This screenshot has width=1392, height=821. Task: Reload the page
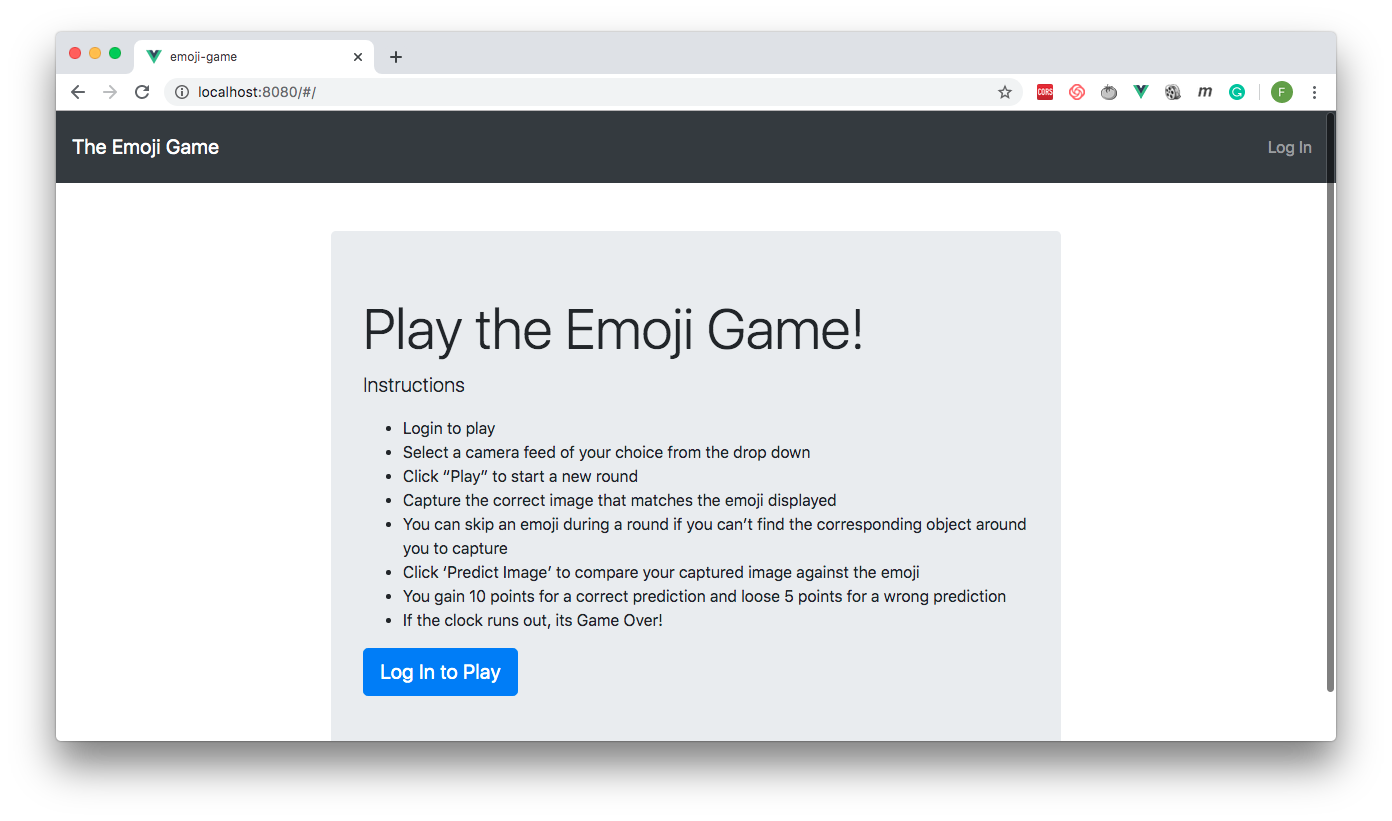[142, 92]
